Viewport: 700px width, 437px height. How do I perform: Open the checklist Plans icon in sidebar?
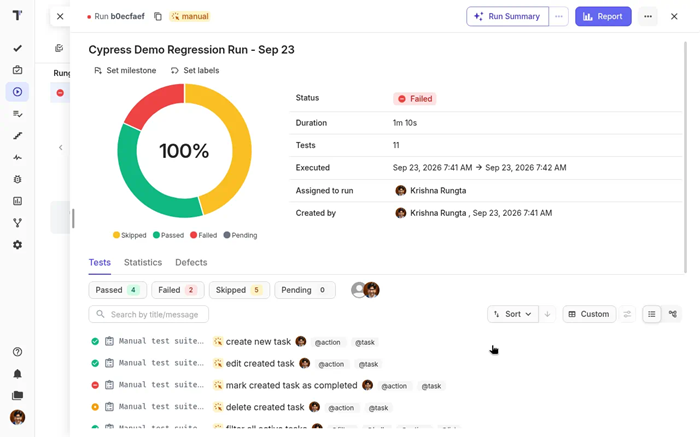coord(17,114)
